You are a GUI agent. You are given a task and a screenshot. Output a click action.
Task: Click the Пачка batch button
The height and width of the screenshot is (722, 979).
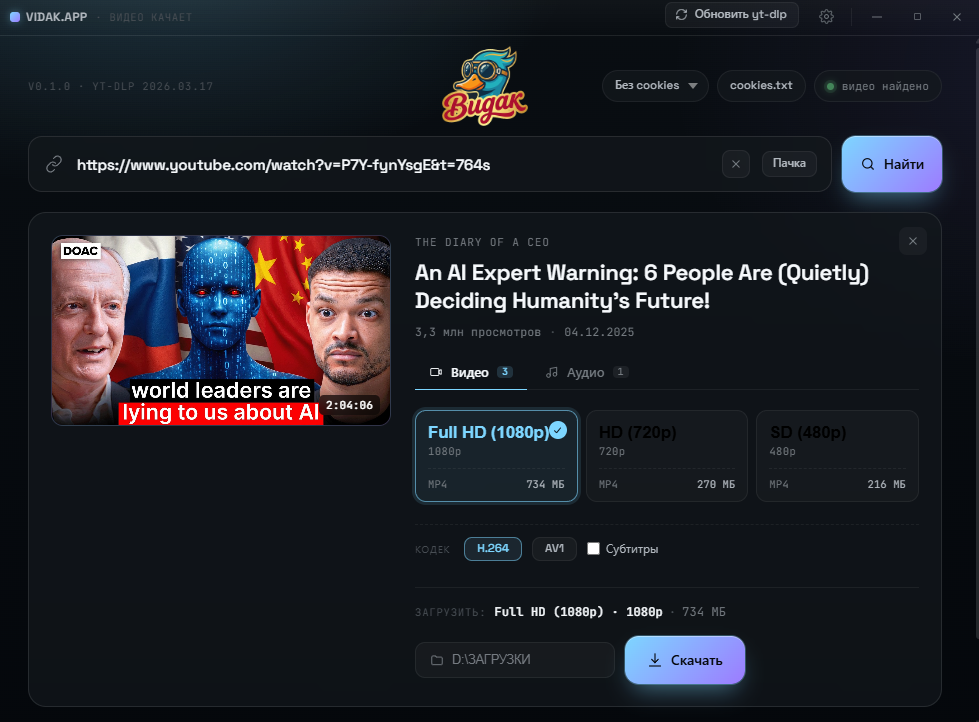point(789,164)
